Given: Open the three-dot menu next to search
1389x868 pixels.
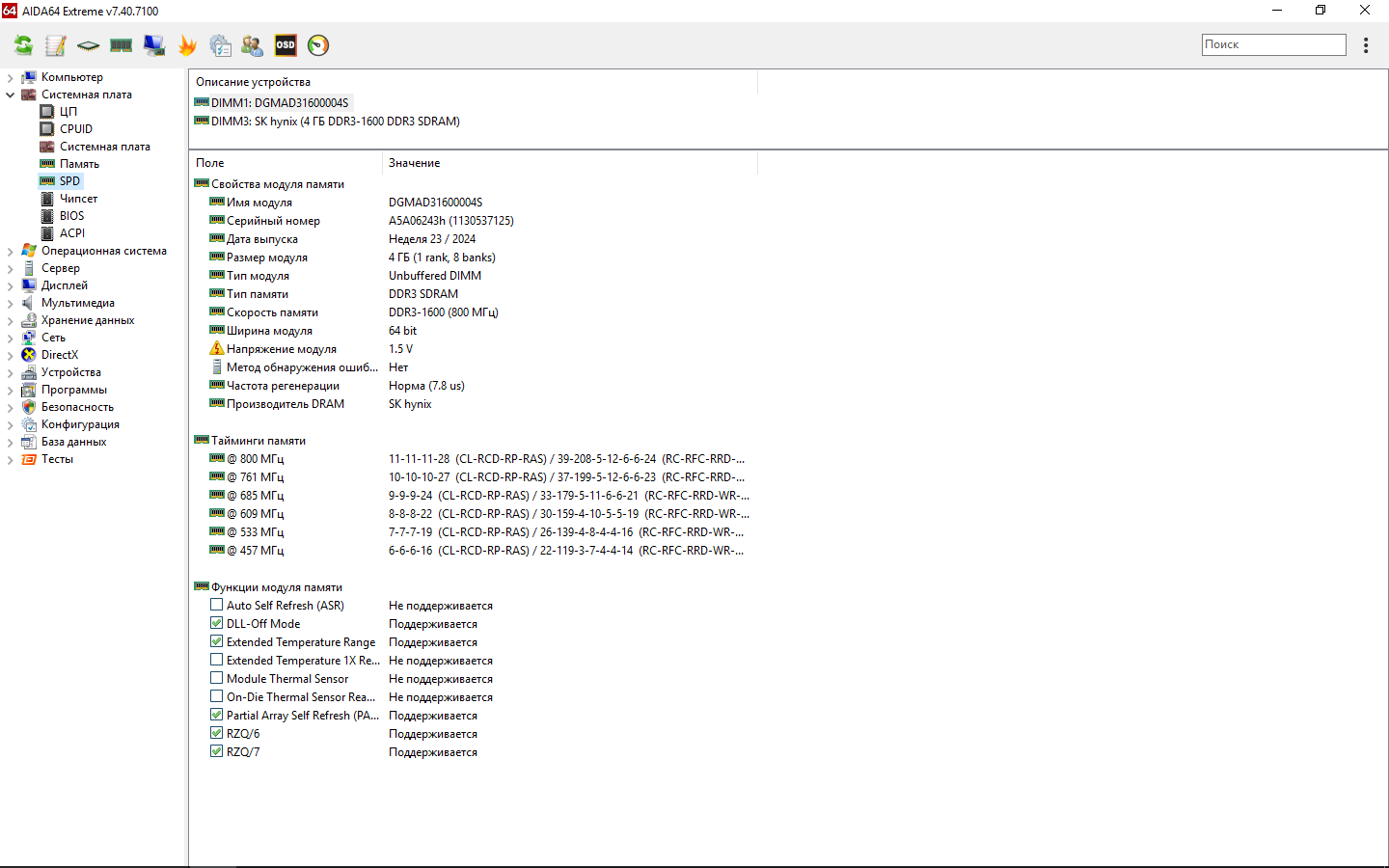Looking at the screenshot, I should point(1366,45).
